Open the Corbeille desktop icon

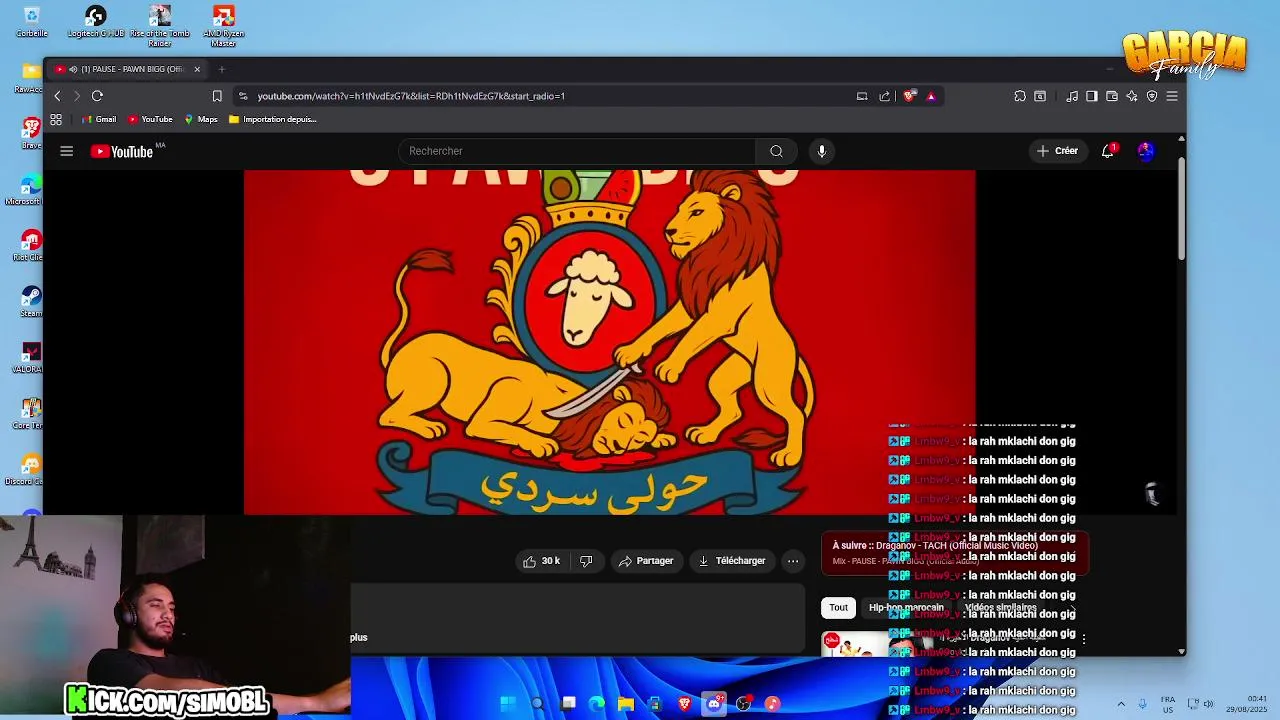click(31, 22)
